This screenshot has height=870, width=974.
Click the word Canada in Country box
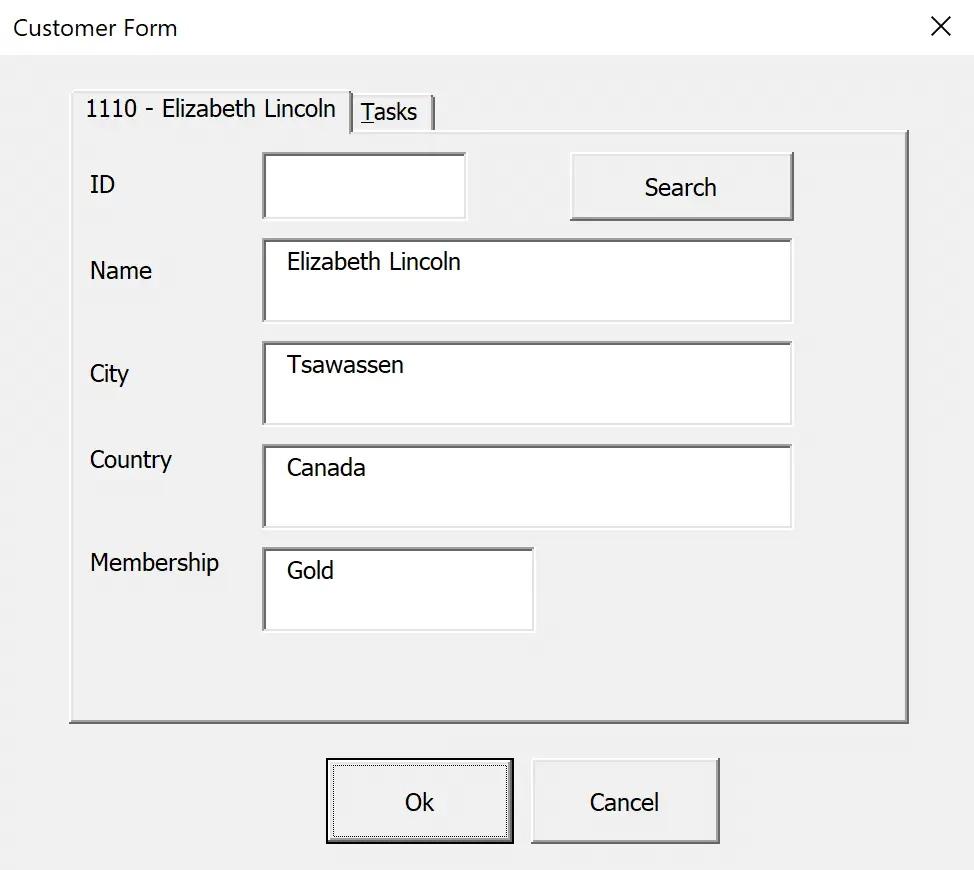[326, 468]
